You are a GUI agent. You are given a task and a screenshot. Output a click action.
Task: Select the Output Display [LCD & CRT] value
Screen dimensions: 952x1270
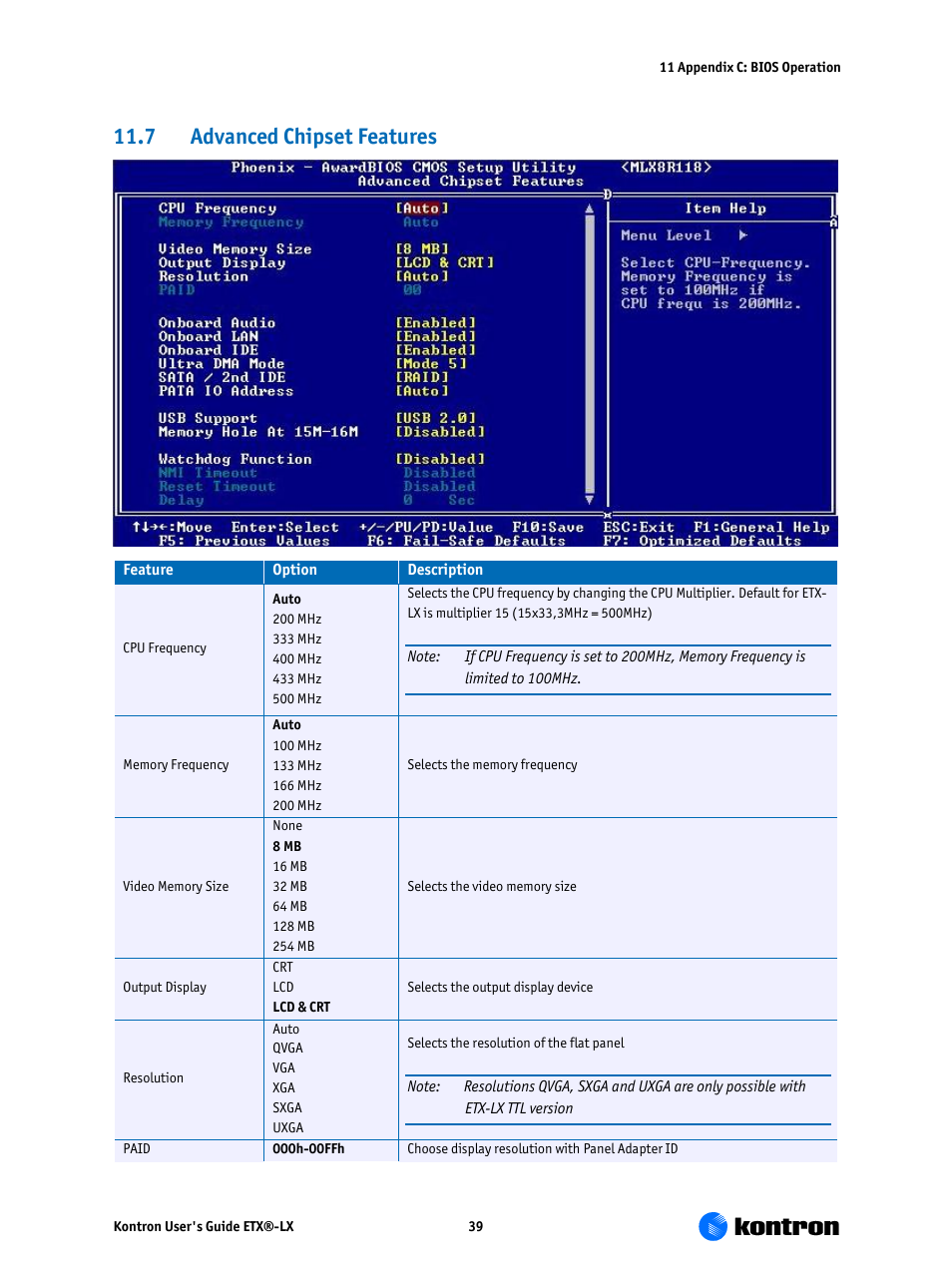[x=445, y=262]
